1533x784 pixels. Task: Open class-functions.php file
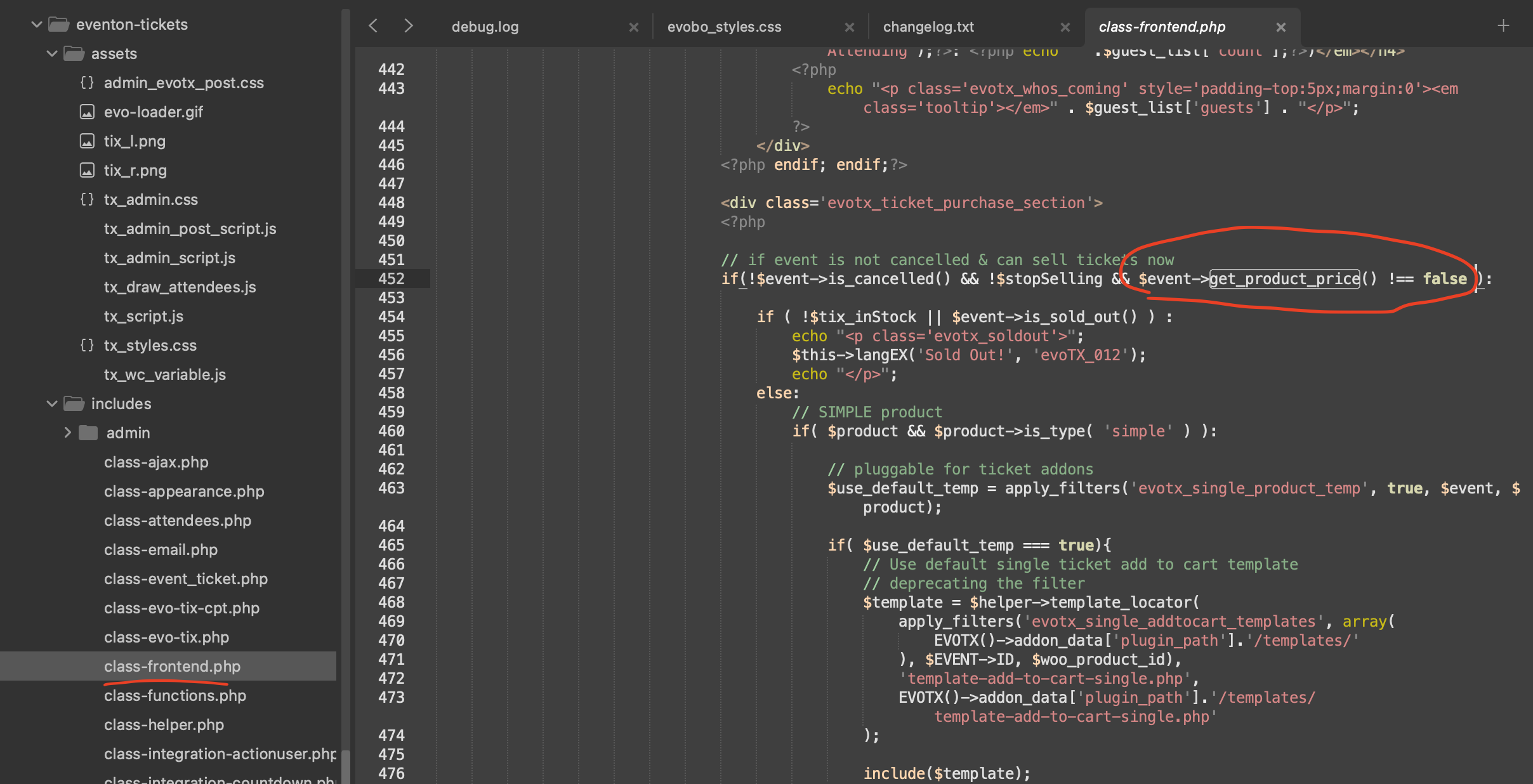175,696
